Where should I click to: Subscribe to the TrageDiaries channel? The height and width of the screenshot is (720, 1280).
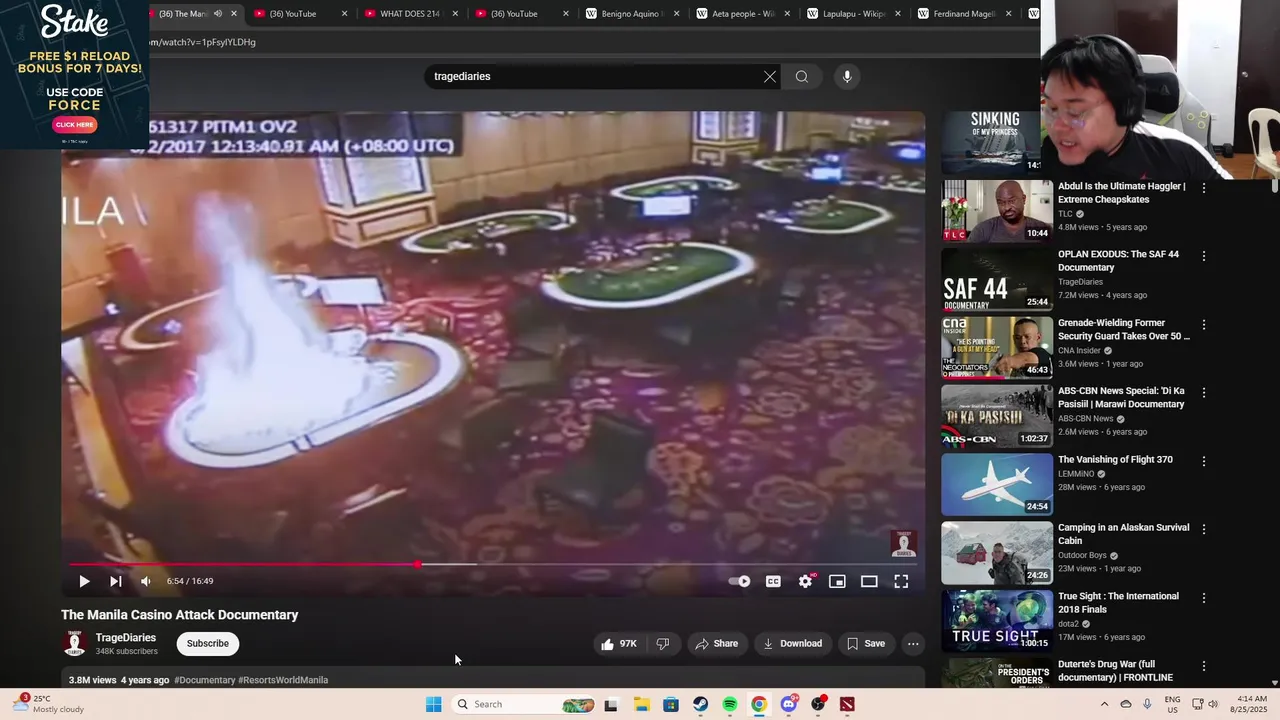click(208, 643)
